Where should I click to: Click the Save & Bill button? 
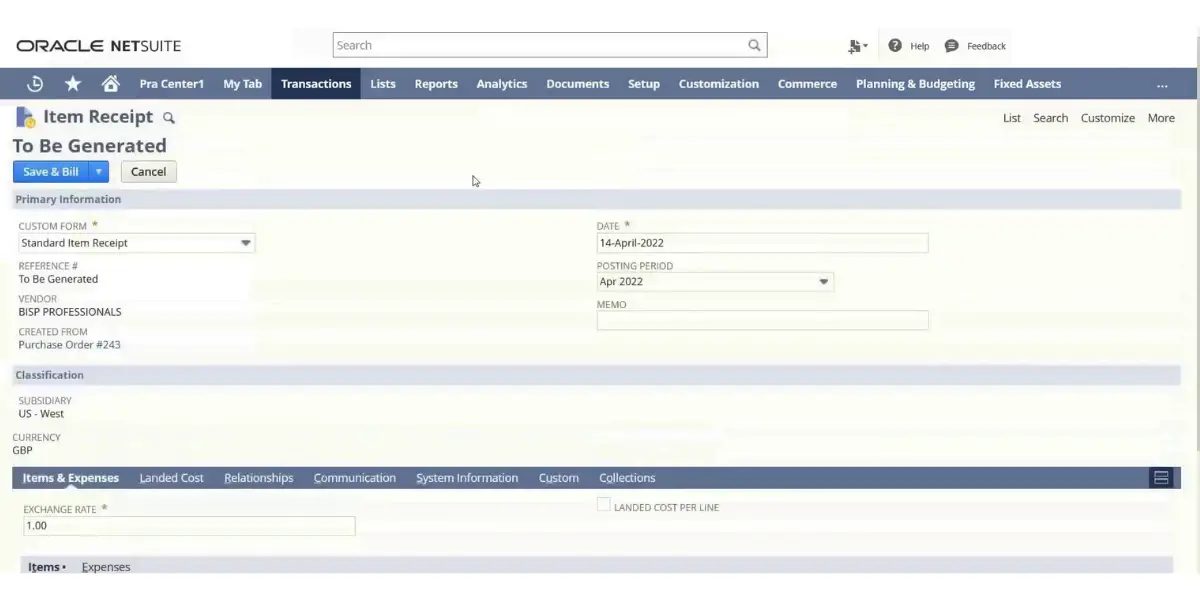pos(51,172)
